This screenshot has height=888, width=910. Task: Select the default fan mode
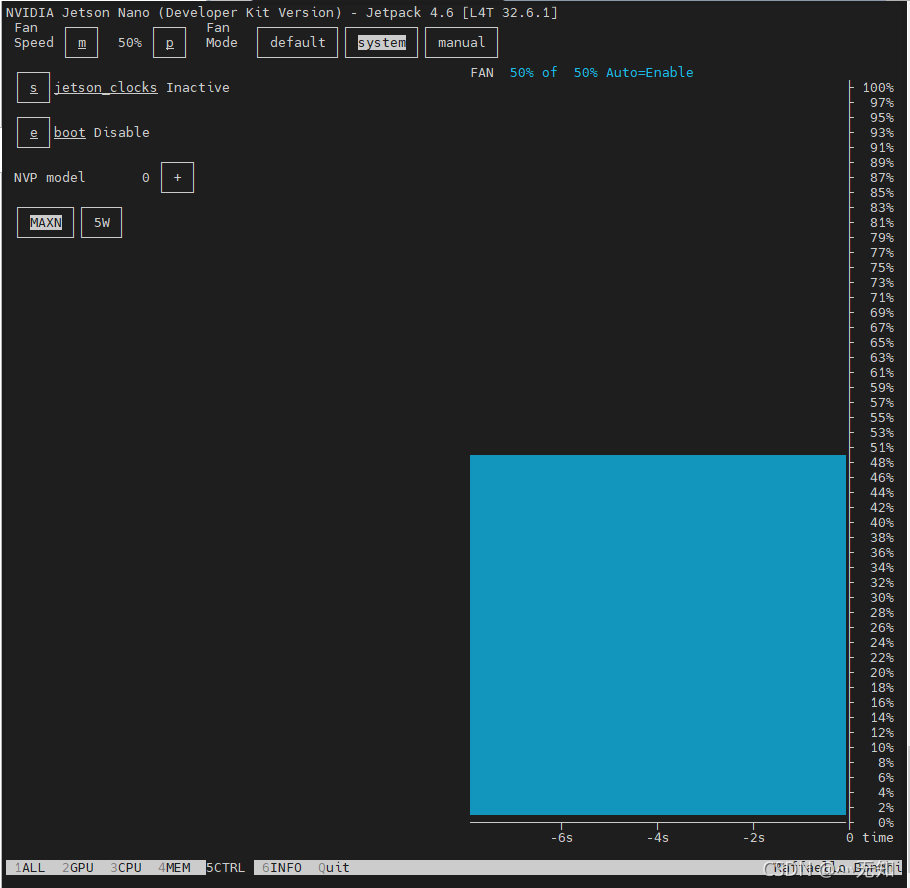[x=297, y=43]
